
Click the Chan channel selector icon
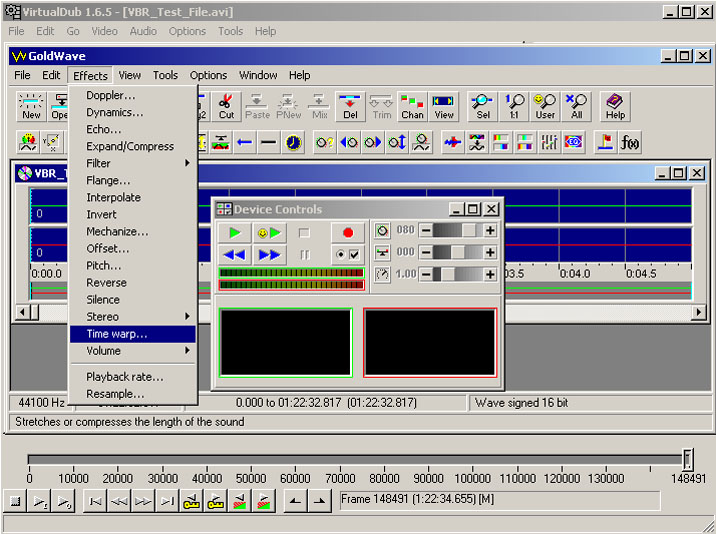click(x=412, y=106)
